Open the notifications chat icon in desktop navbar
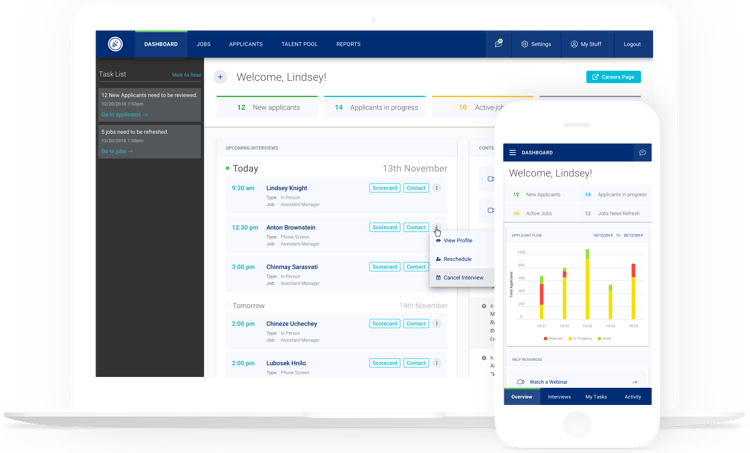750x453 pixels. click(x=498, y=44)
